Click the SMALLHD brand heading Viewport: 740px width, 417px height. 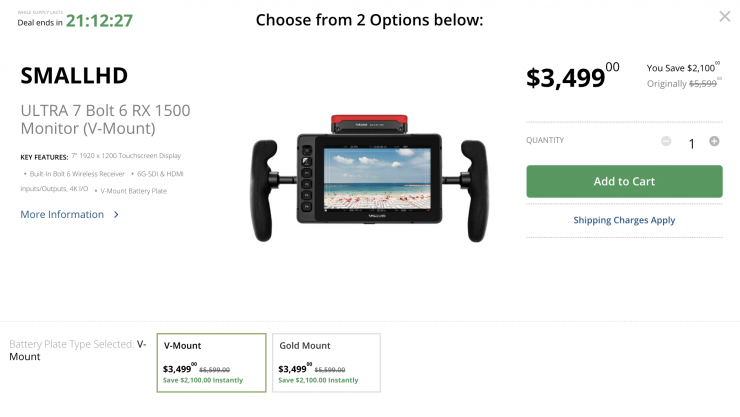74,76
